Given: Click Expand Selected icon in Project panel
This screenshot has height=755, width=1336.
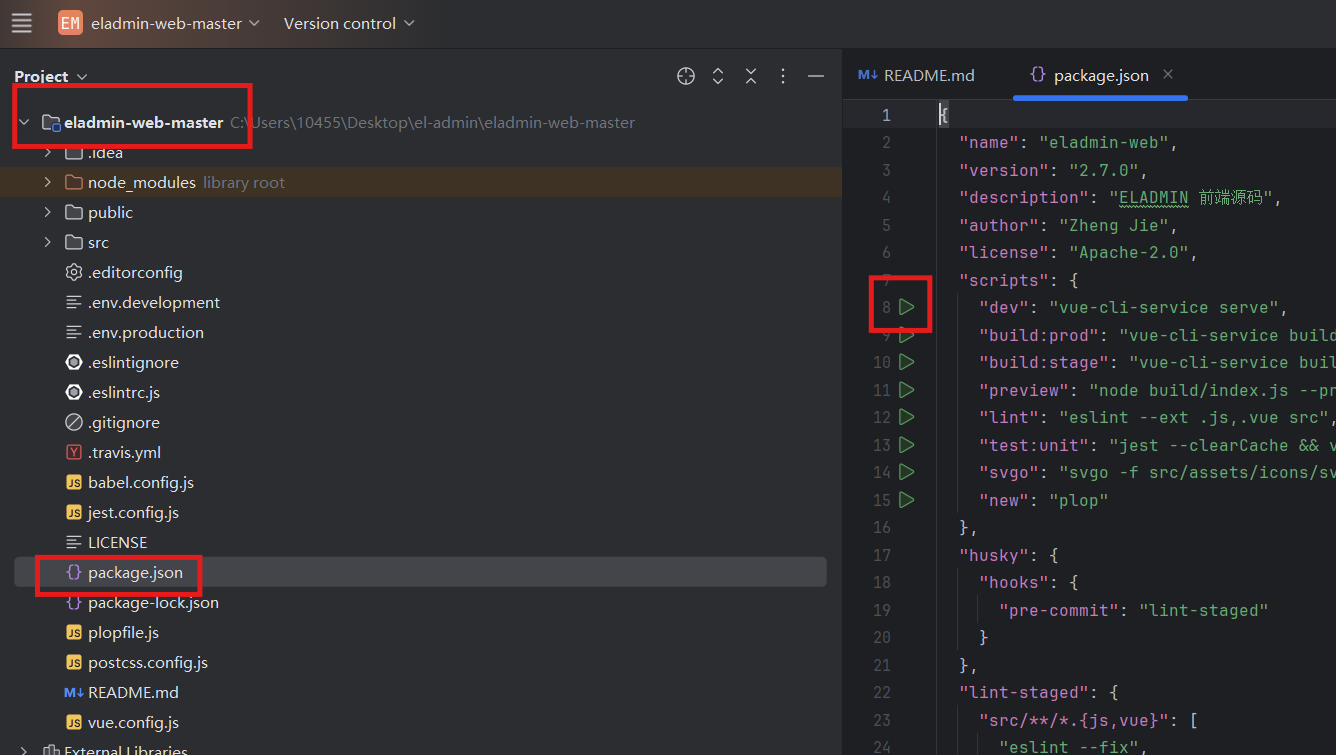Looking at the screenshot, I should (x=718, y=76).
